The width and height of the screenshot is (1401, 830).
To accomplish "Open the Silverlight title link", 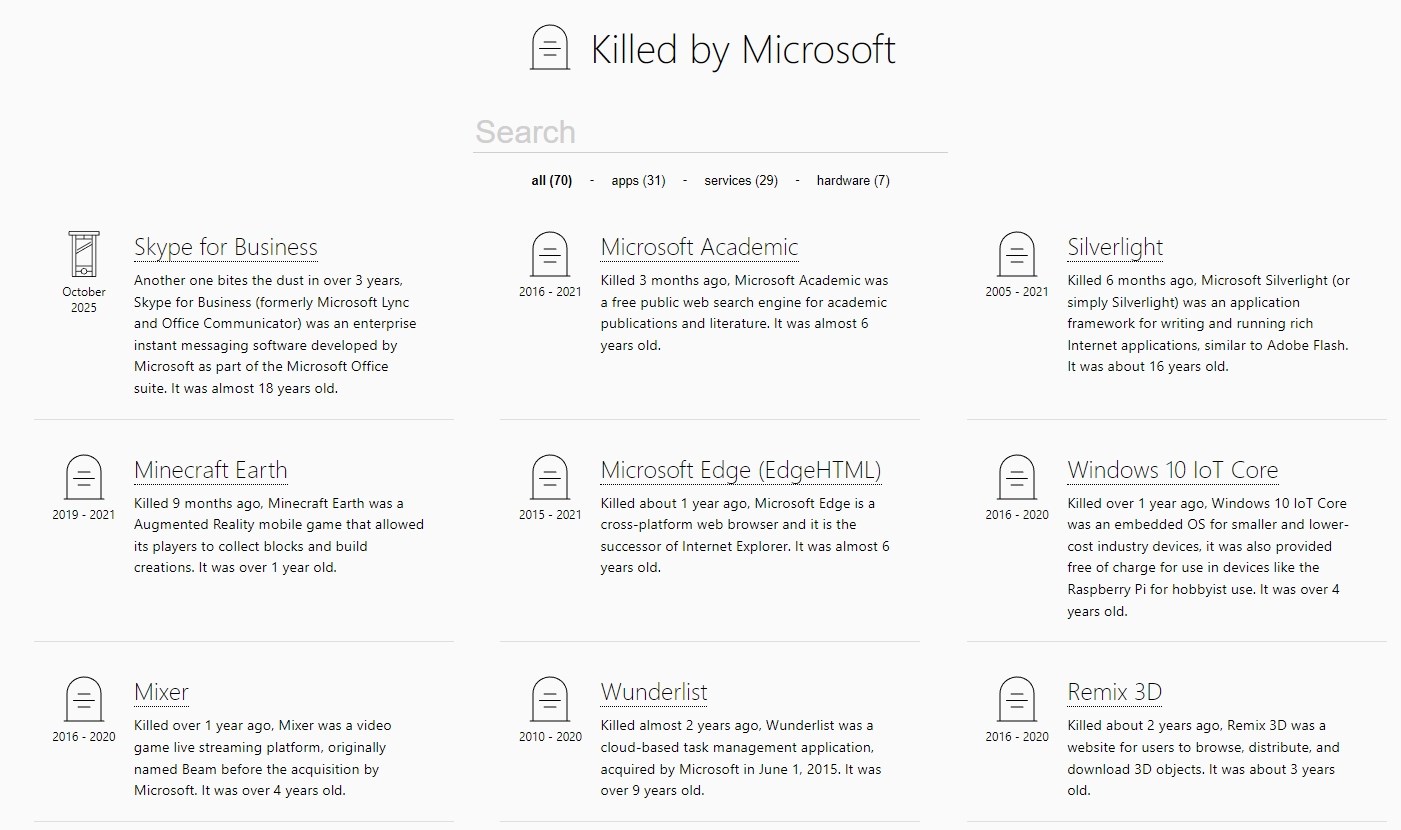I will coord(1115,247).
